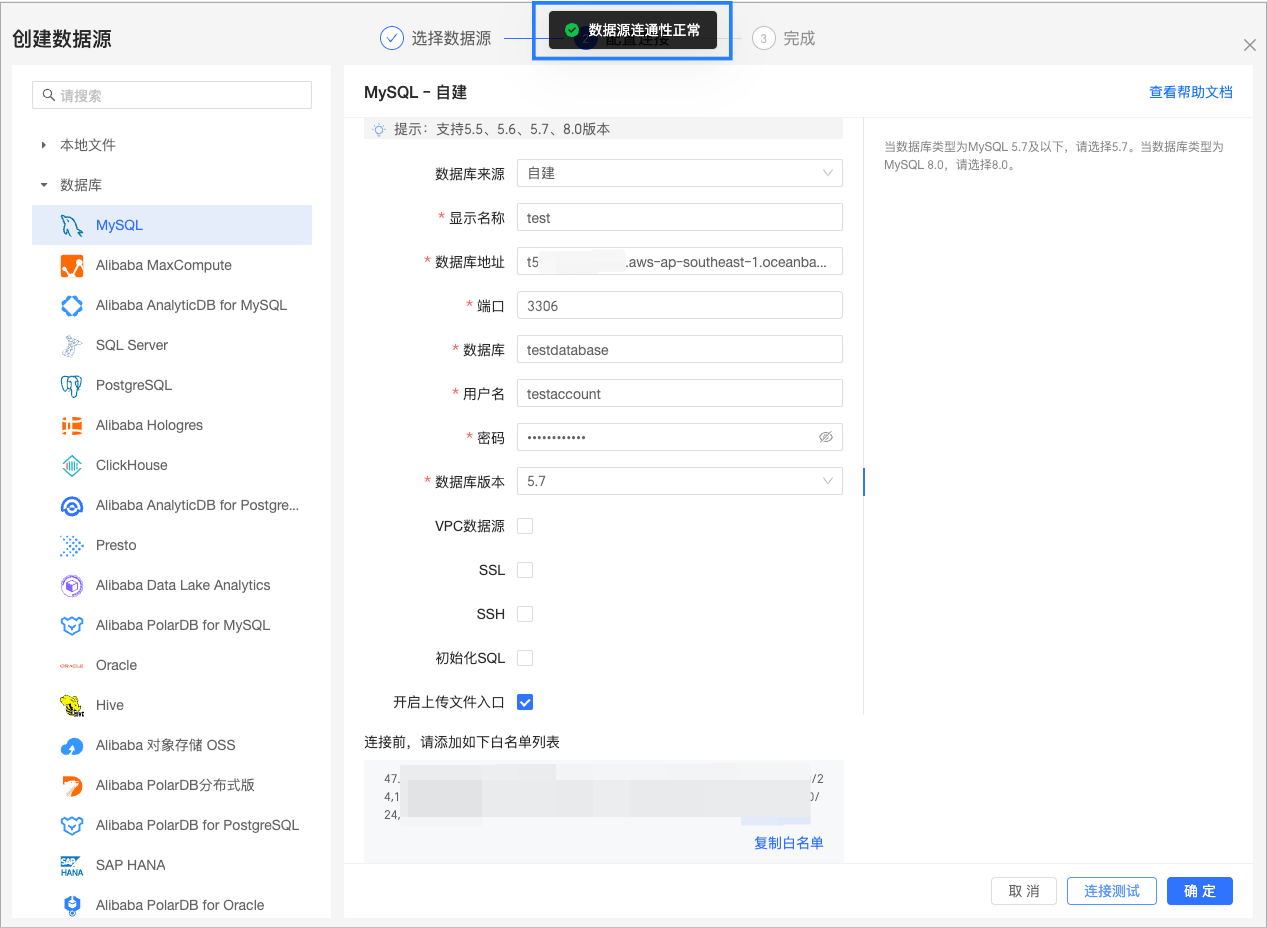Choose the ClickHouse icon

click(x=71, y=465)
